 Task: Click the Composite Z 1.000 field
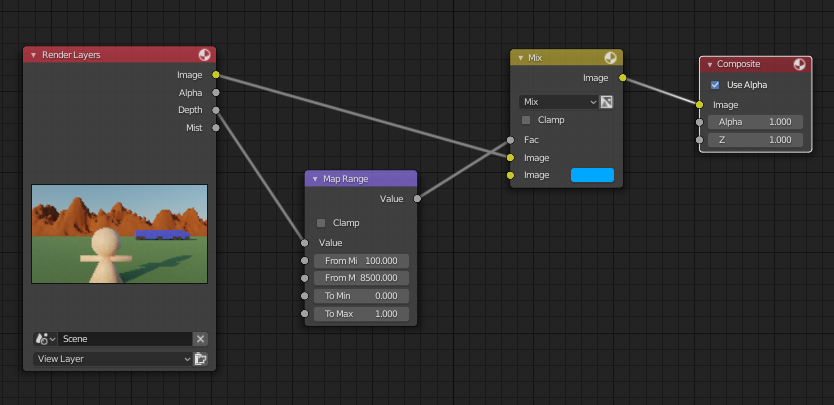755,139
